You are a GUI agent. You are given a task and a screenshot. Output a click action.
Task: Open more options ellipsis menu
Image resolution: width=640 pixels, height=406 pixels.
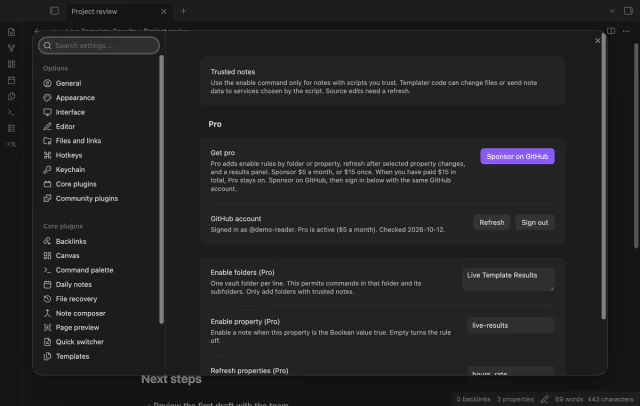[x=626, y=31]
